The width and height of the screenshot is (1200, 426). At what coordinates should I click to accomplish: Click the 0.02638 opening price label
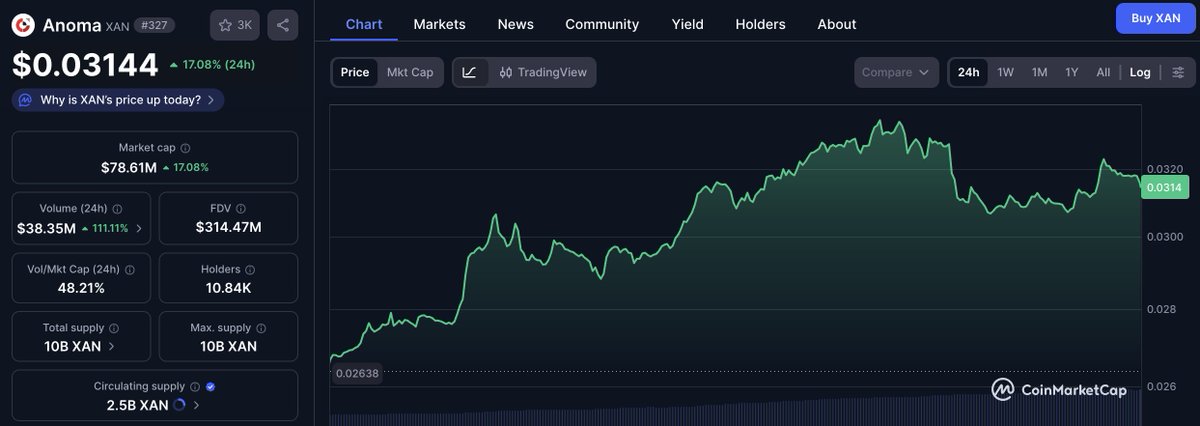356,373
